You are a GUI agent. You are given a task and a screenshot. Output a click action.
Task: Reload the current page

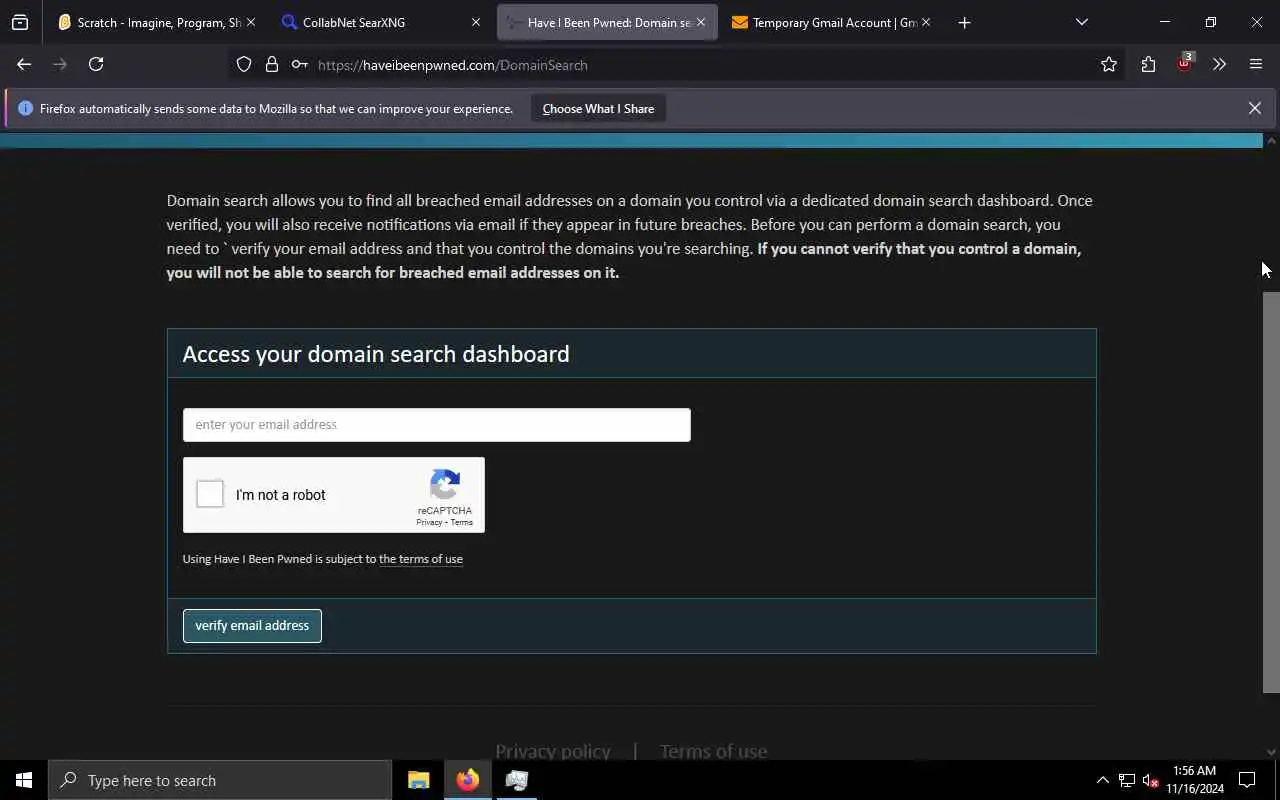(96, 64)
